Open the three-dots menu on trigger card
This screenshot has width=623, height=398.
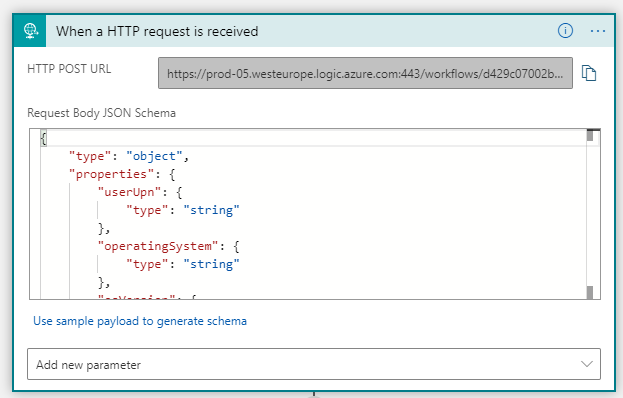[x=598, y=31]
